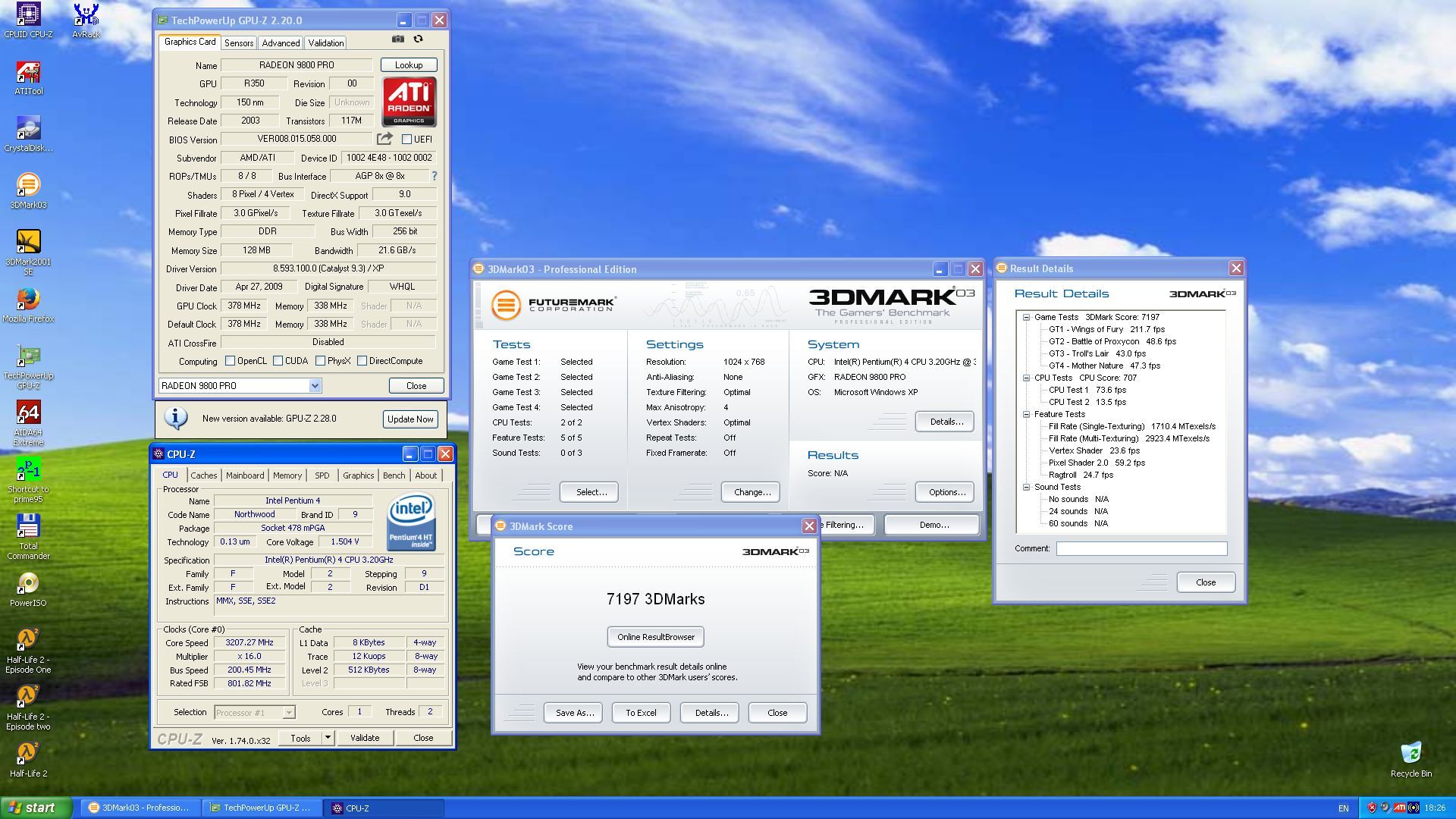This screenshot has width=1456, height=819.
Task: Open the SPD tab in CPU-Z
Action: [x=322, y=475]
